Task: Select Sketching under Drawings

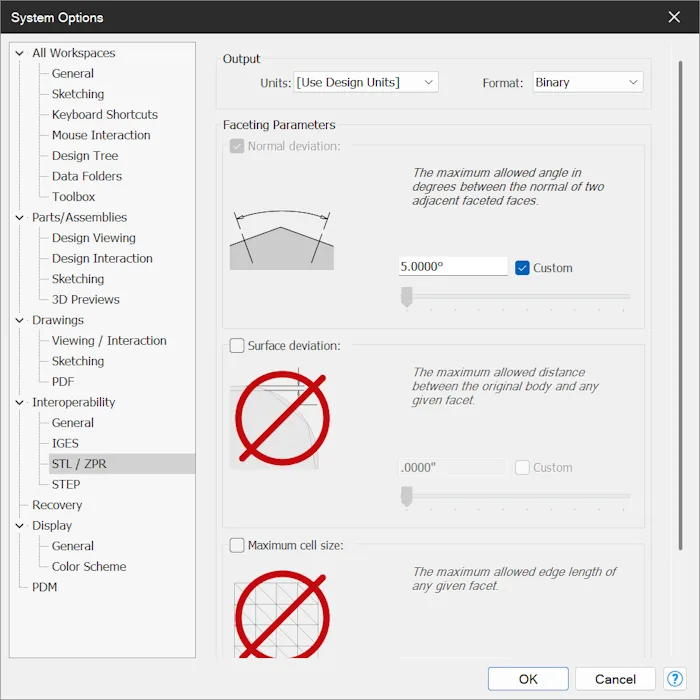Action: 78,361
